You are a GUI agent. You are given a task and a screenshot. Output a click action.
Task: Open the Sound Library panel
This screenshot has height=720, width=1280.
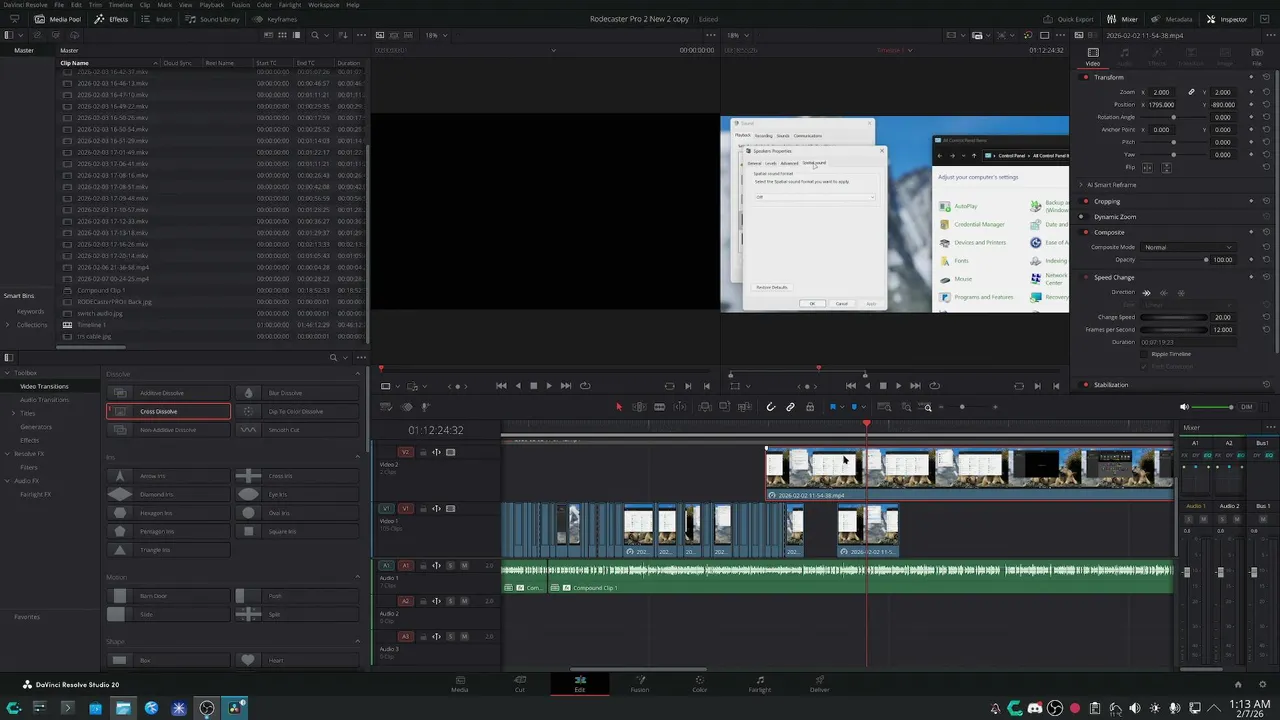click(213, 19)
